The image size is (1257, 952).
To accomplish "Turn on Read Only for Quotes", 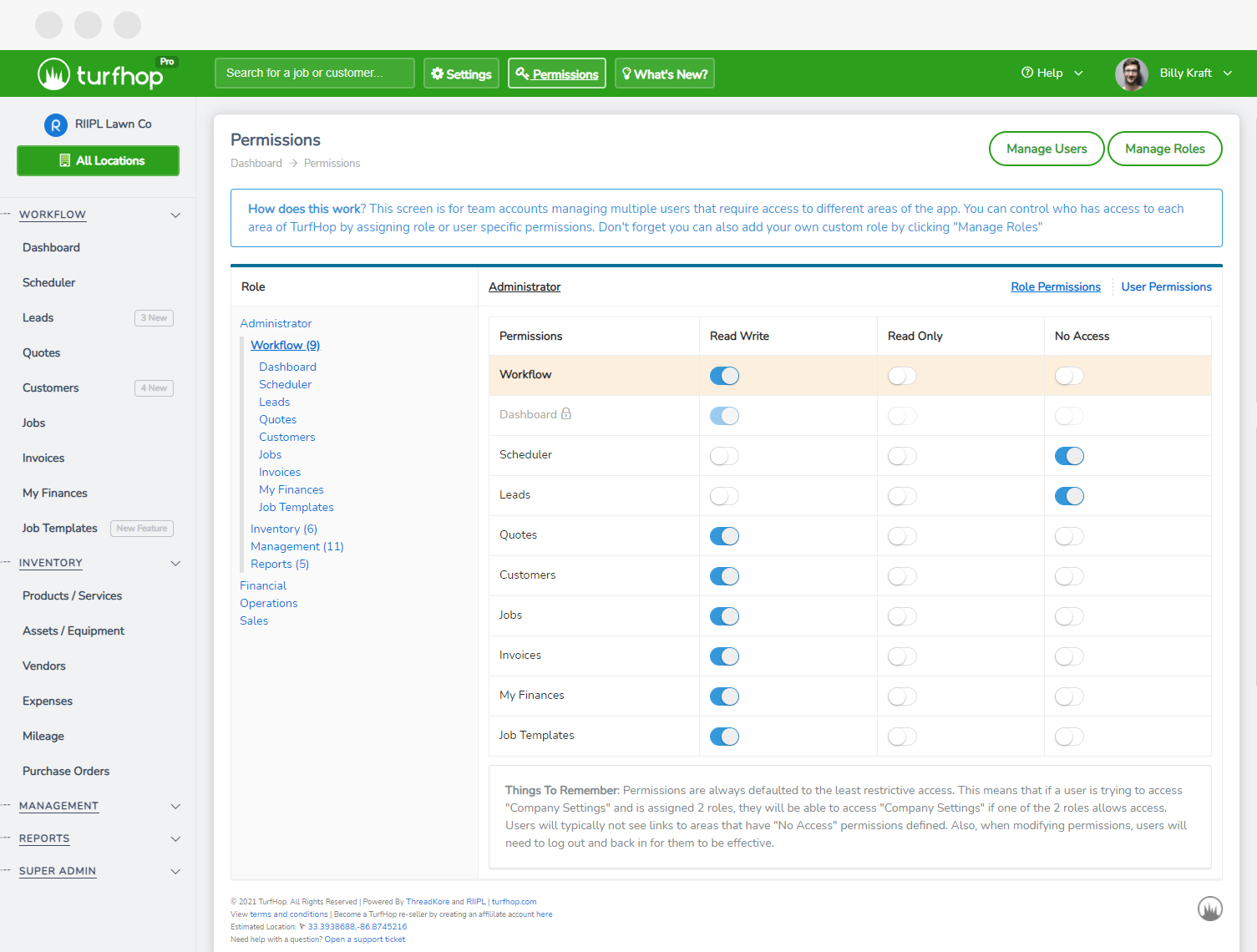I will [x=902, y=536].
